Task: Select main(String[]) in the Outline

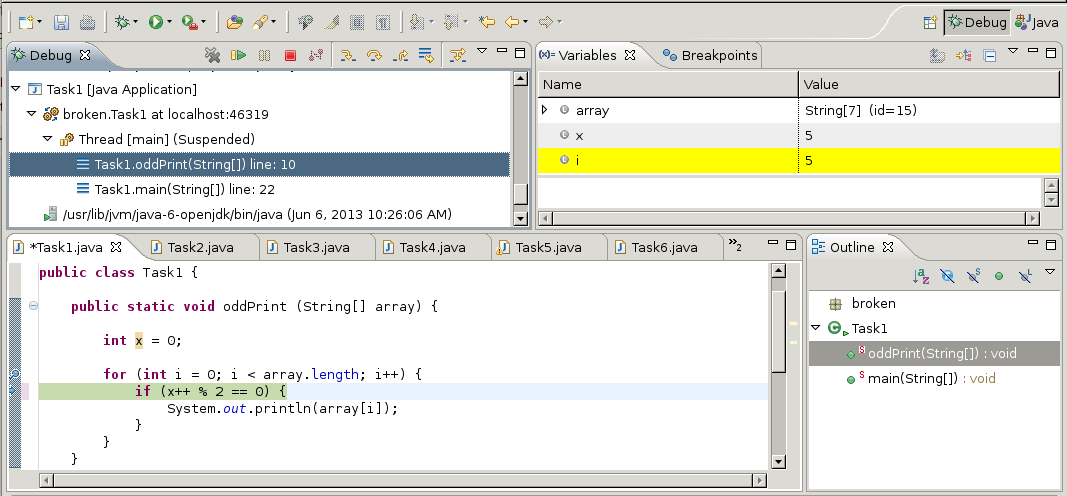Action: coord(913,379)
